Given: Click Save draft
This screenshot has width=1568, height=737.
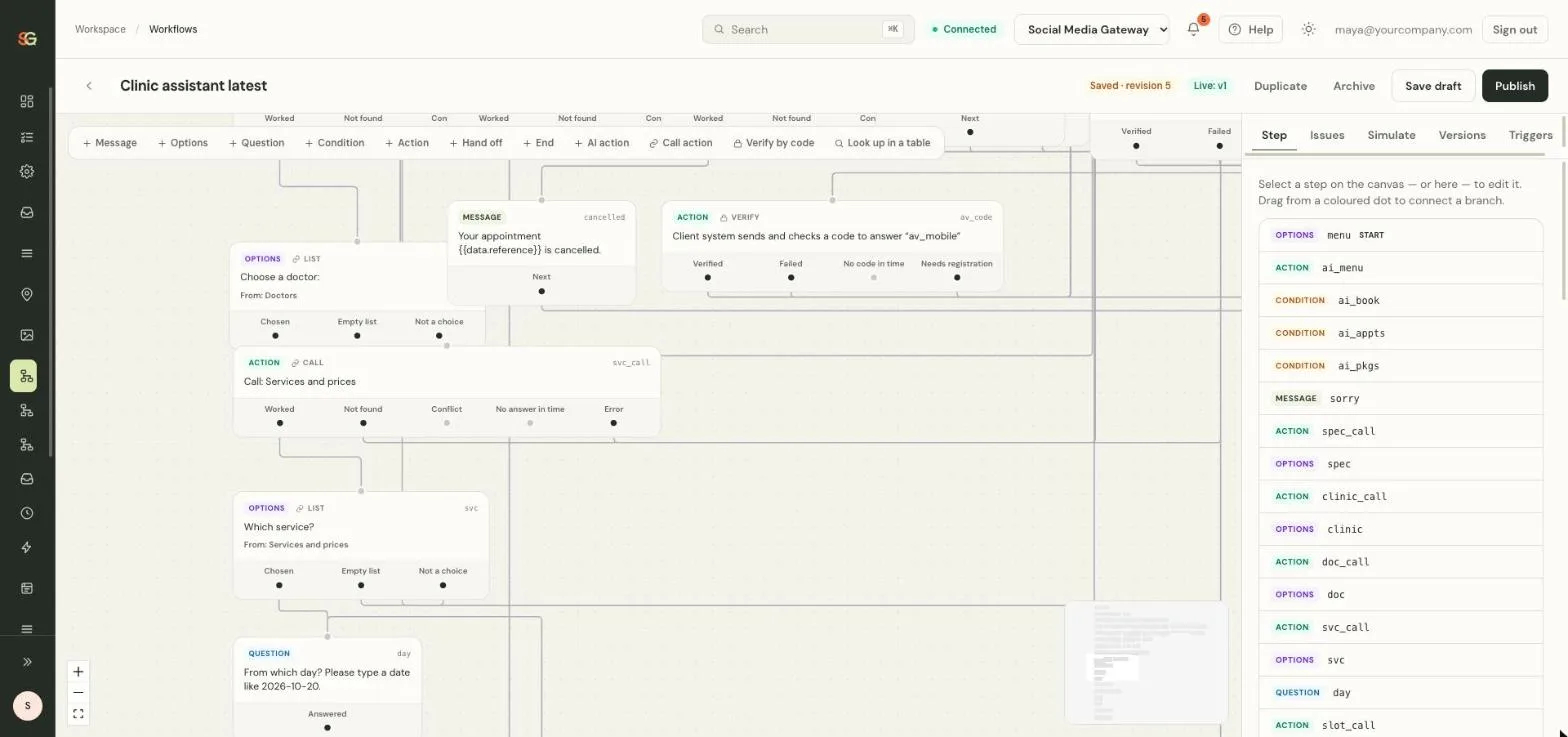Looking at the screenshot, I should tap(1433, 86).
